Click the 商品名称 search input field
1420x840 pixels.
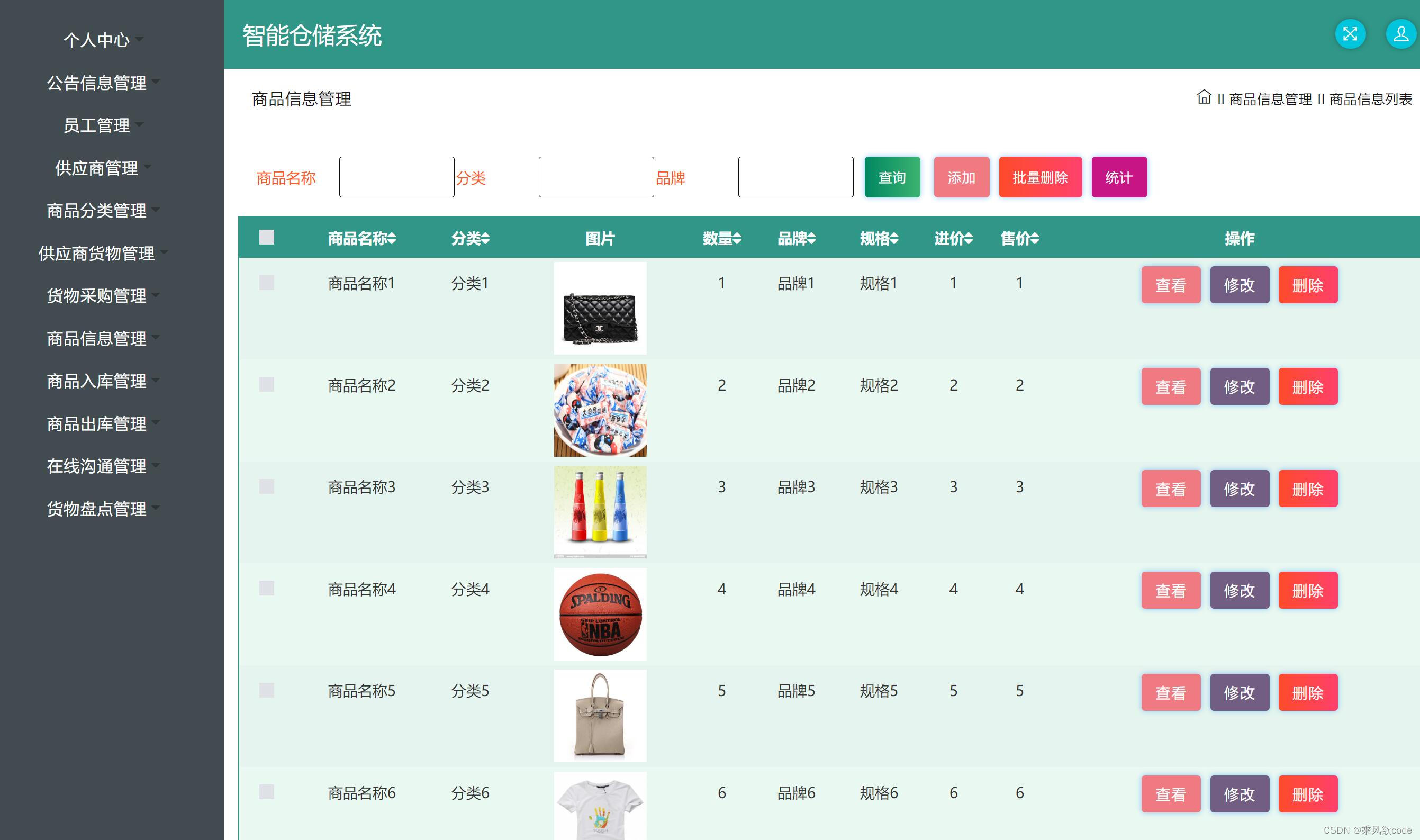point(396,177)
